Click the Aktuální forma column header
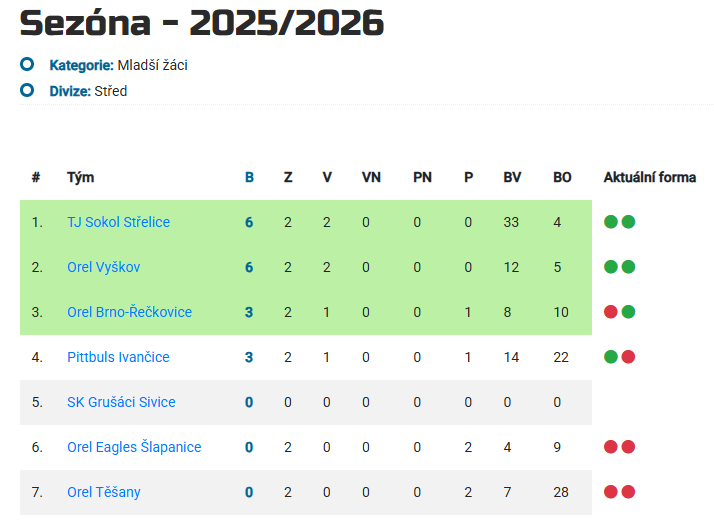 [x=649, y=177]
